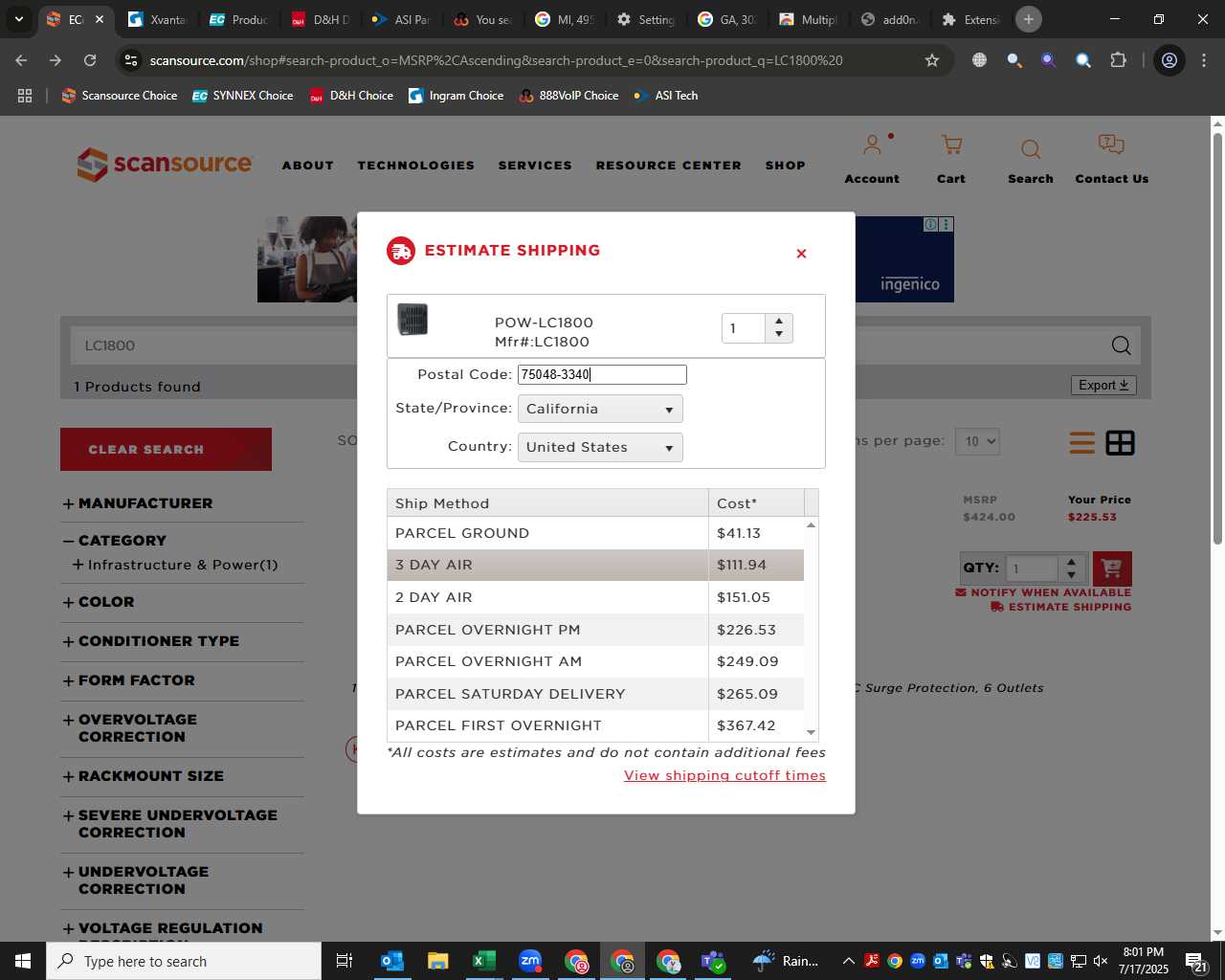Open items per page dropdown
This screenshot has height=980, width=1225.
[x=979, y=441]
